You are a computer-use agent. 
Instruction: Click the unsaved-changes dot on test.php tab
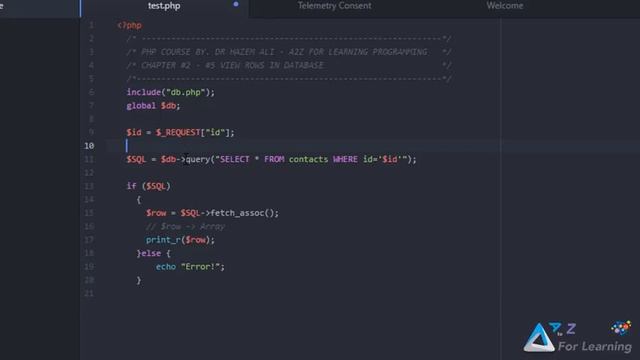[x=236, y=4]
